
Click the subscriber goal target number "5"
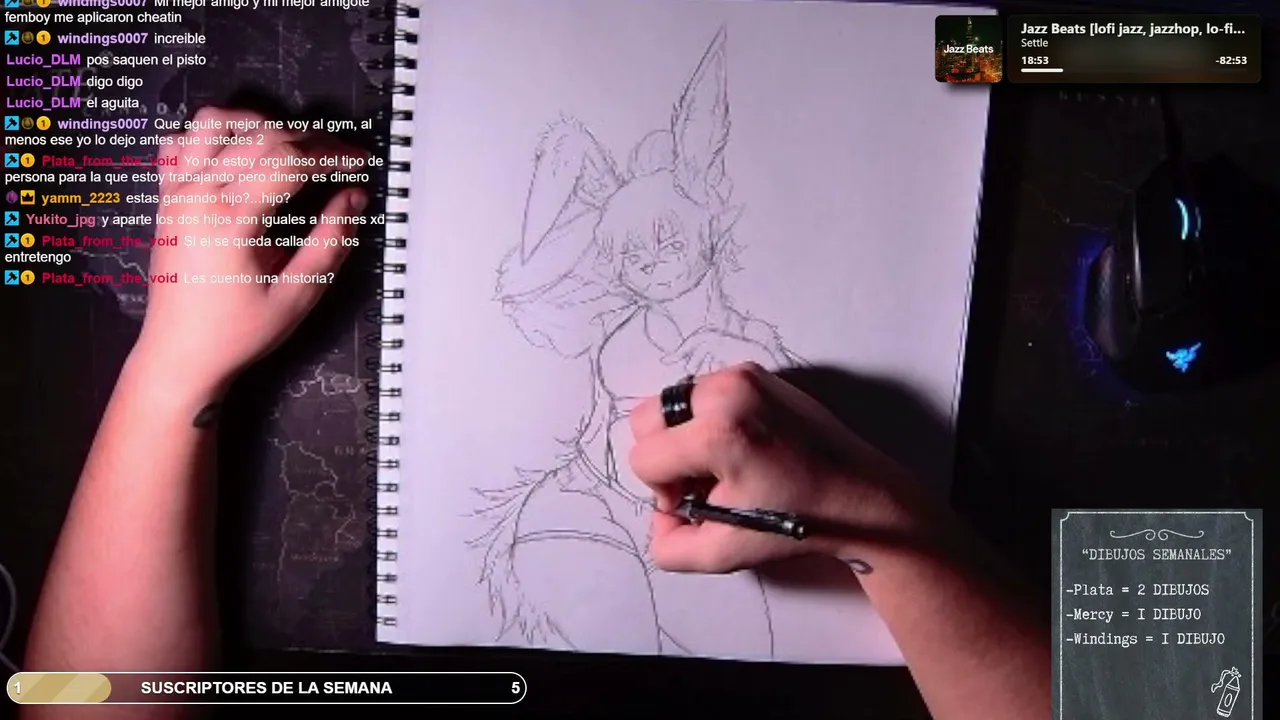[515, 688]
